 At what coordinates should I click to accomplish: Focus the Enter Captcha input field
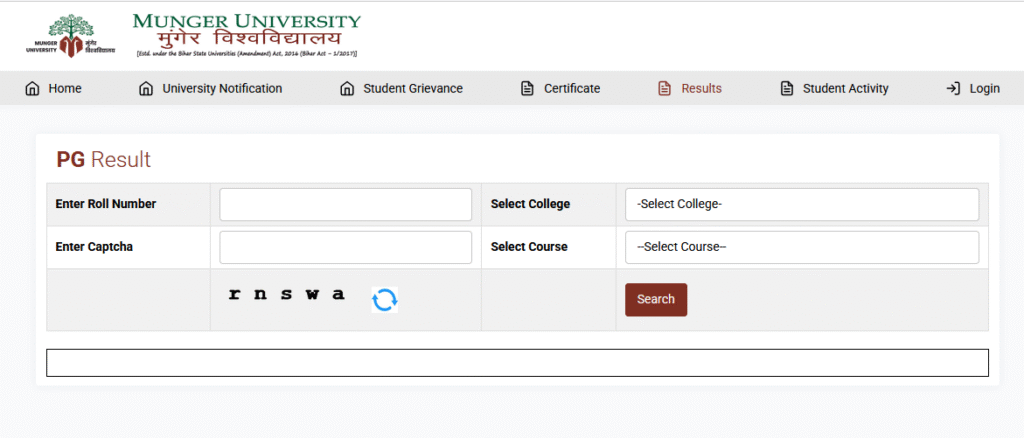tap(345, 247)
